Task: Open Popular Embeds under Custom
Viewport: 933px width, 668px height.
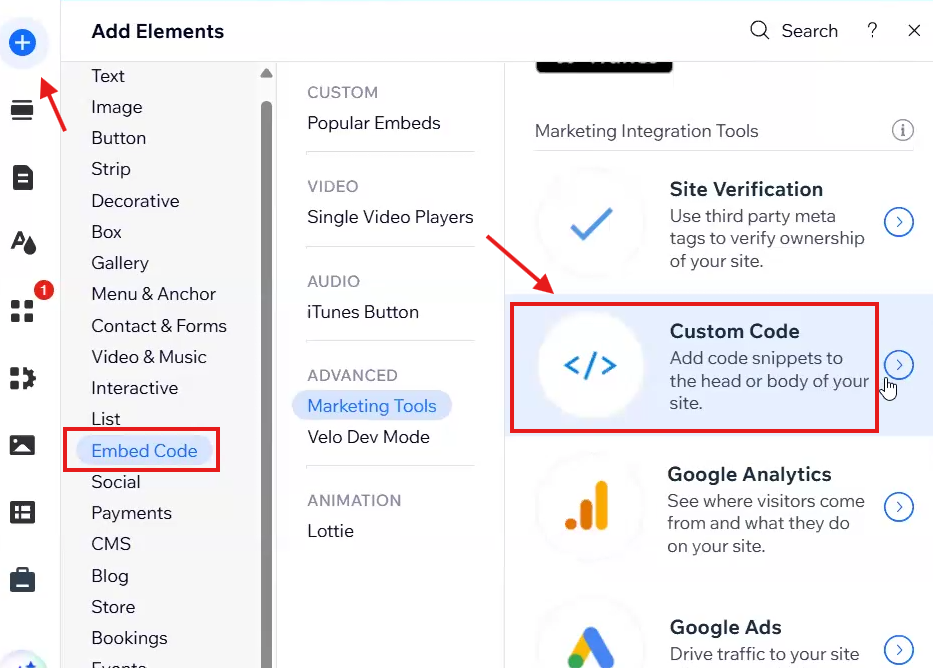Action: (x=374, y=123)
